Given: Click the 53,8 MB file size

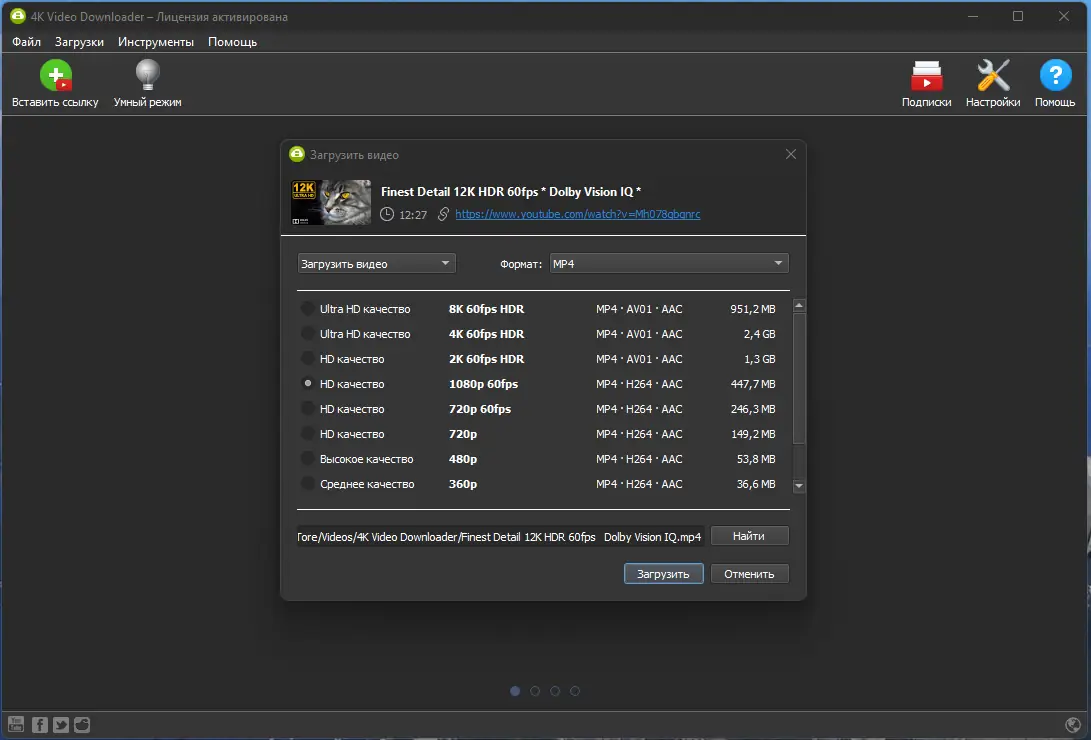Looking at the screenshot, I should (x=756, y=459).
